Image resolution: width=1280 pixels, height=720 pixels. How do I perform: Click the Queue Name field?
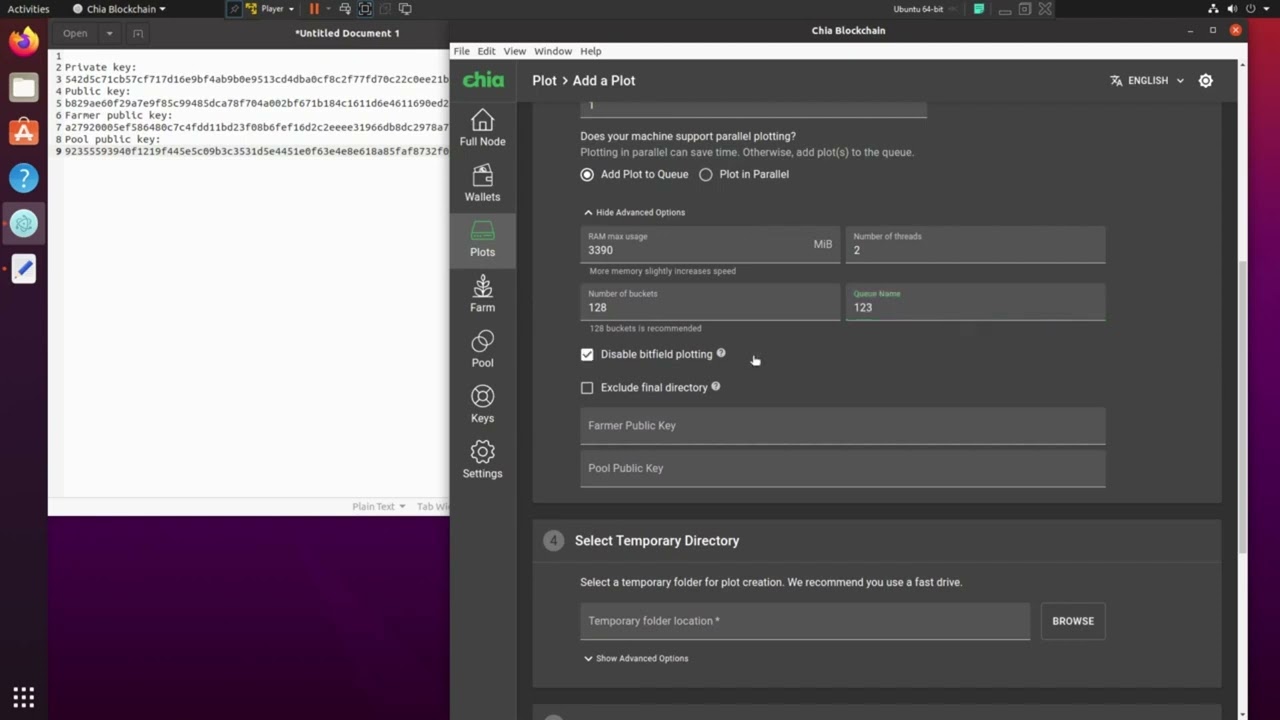point(975,302)
